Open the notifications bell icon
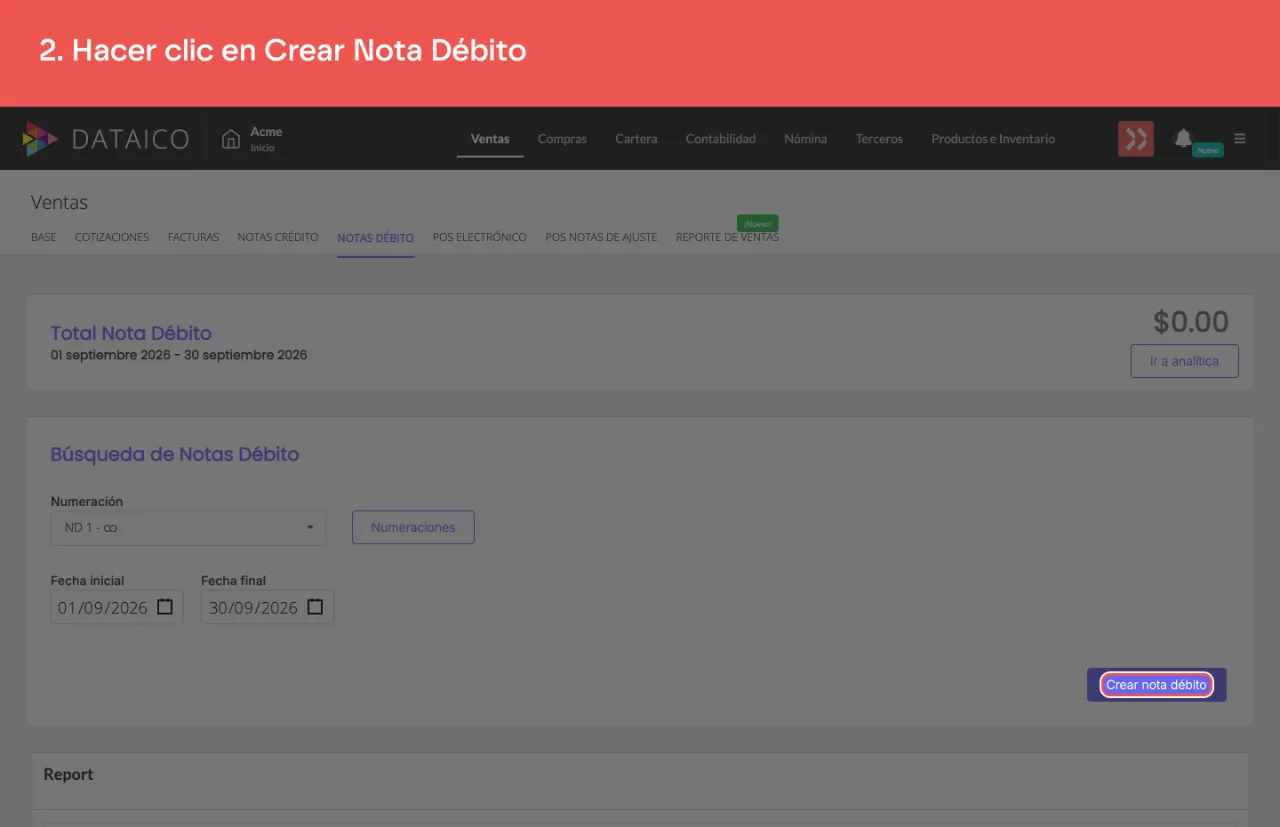The width and height of the screenshot is (1280, 827). [x=1183, y=138]
